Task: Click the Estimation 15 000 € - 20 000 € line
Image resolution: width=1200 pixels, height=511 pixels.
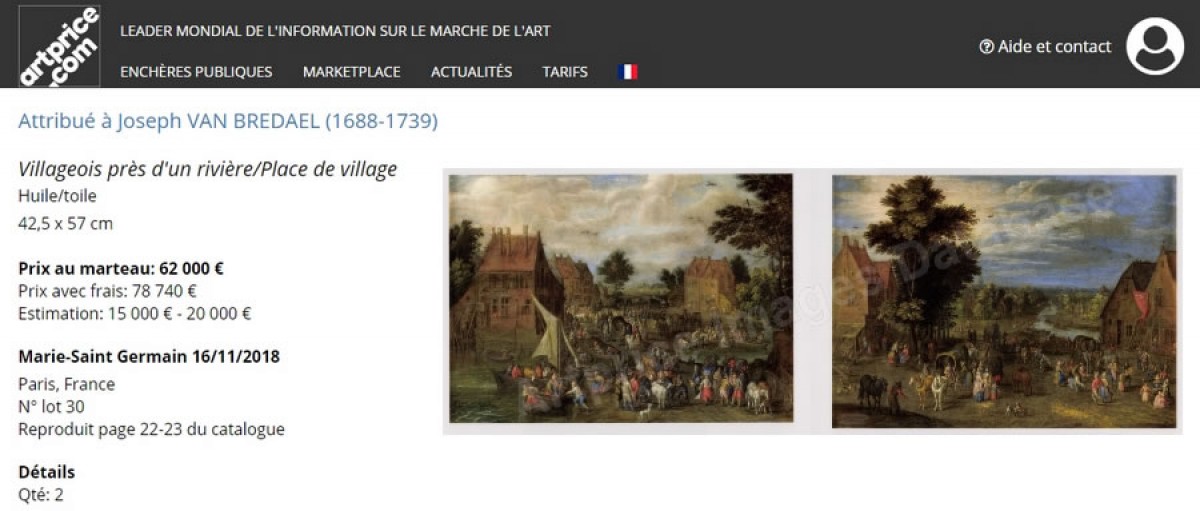Action: pyautogui.click(x=134, y=313)
